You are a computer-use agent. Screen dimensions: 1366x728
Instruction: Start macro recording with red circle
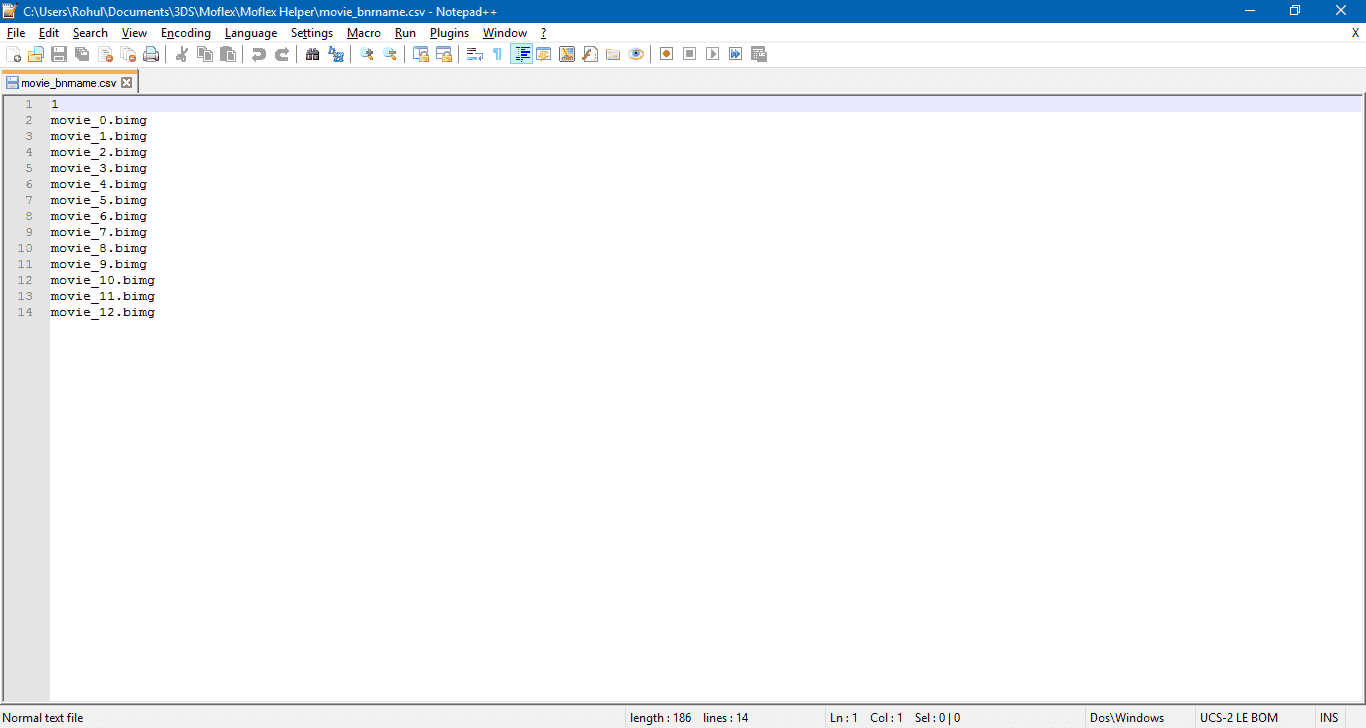coord(667,54)
